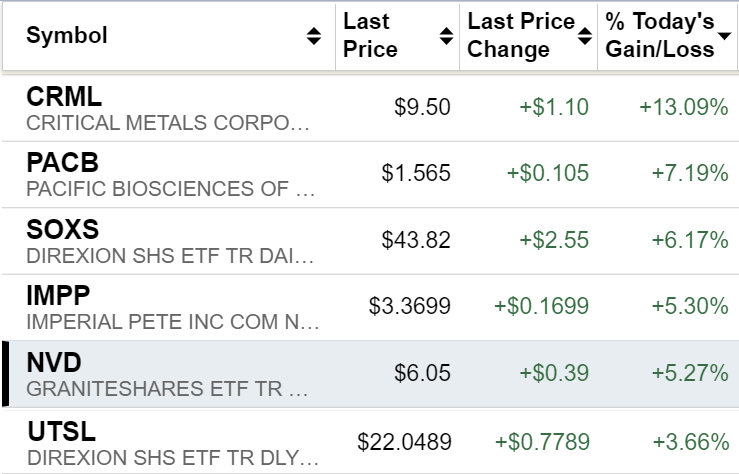
Task: Open the CRML ticker symbol link
Action: click(64, 97)
